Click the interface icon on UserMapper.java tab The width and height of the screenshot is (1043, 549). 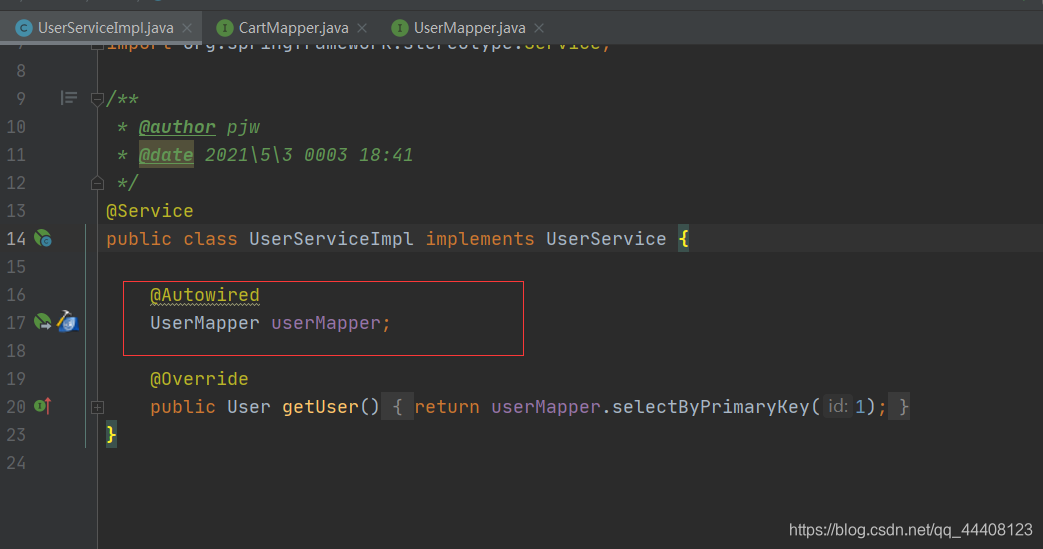point(400,28)
